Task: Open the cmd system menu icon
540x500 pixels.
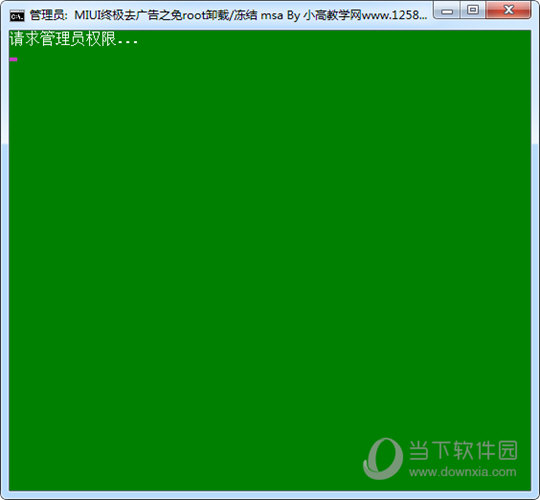Action: (x=17, y=15)
